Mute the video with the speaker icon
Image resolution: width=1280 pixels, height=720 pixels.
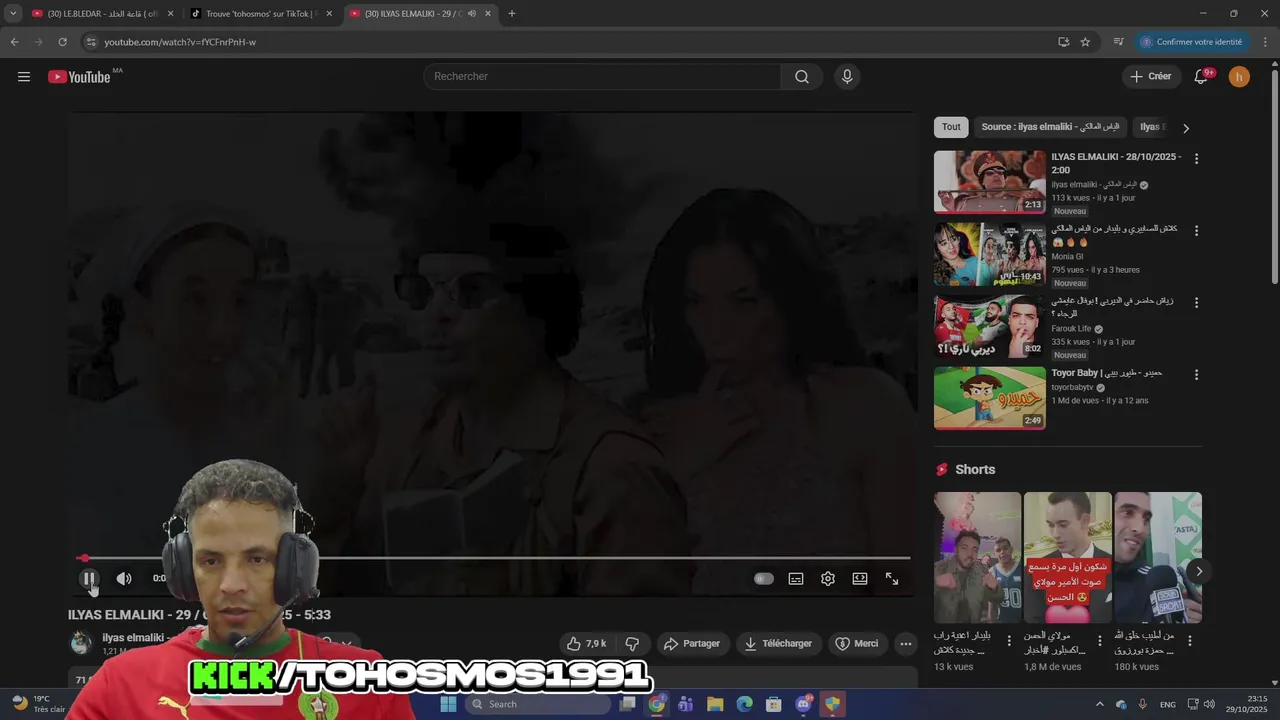click(x=124, y=578)
